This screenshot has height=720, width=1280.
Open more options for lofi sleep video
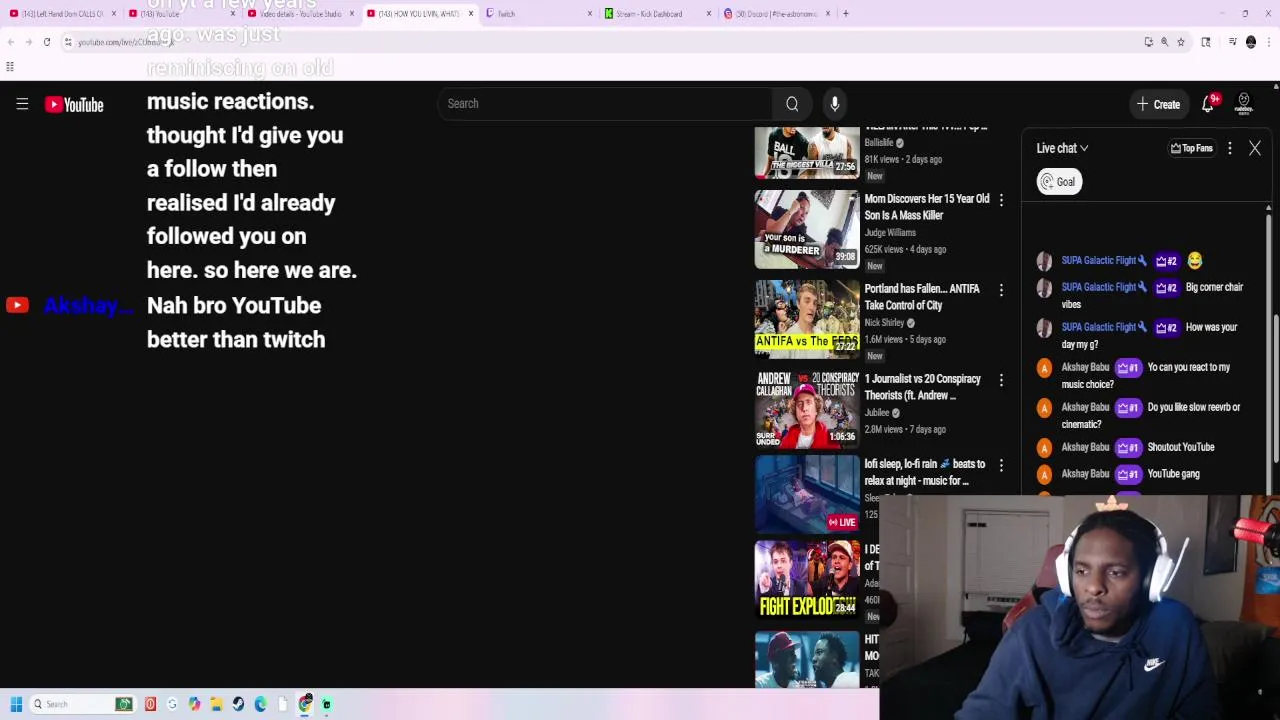[1001, 465]
